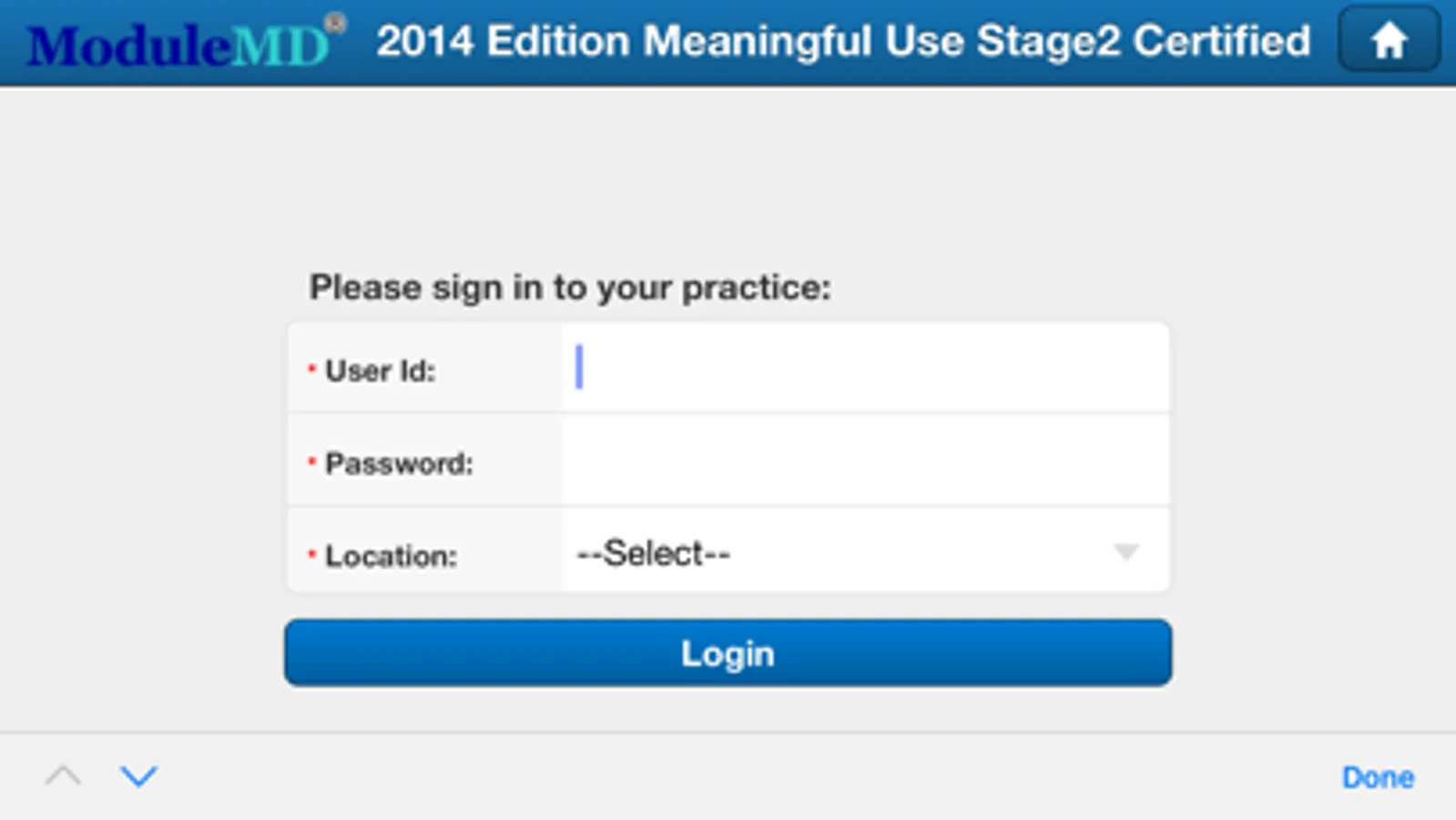Screen dimensions: 1456x820
Task: Go to previous field with up arrow
Action: [x=63, y=776]
